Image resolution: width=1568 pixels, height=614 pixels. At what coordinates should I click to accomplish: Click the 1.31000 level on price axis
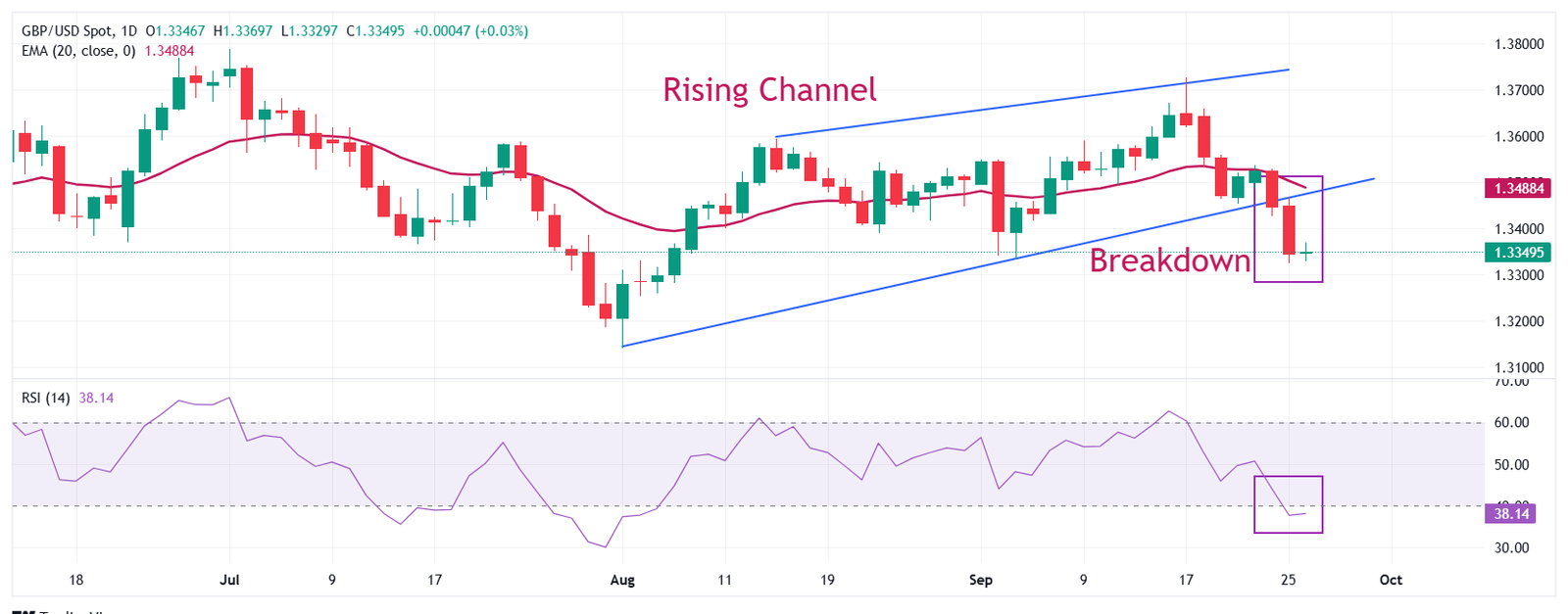1518,368
